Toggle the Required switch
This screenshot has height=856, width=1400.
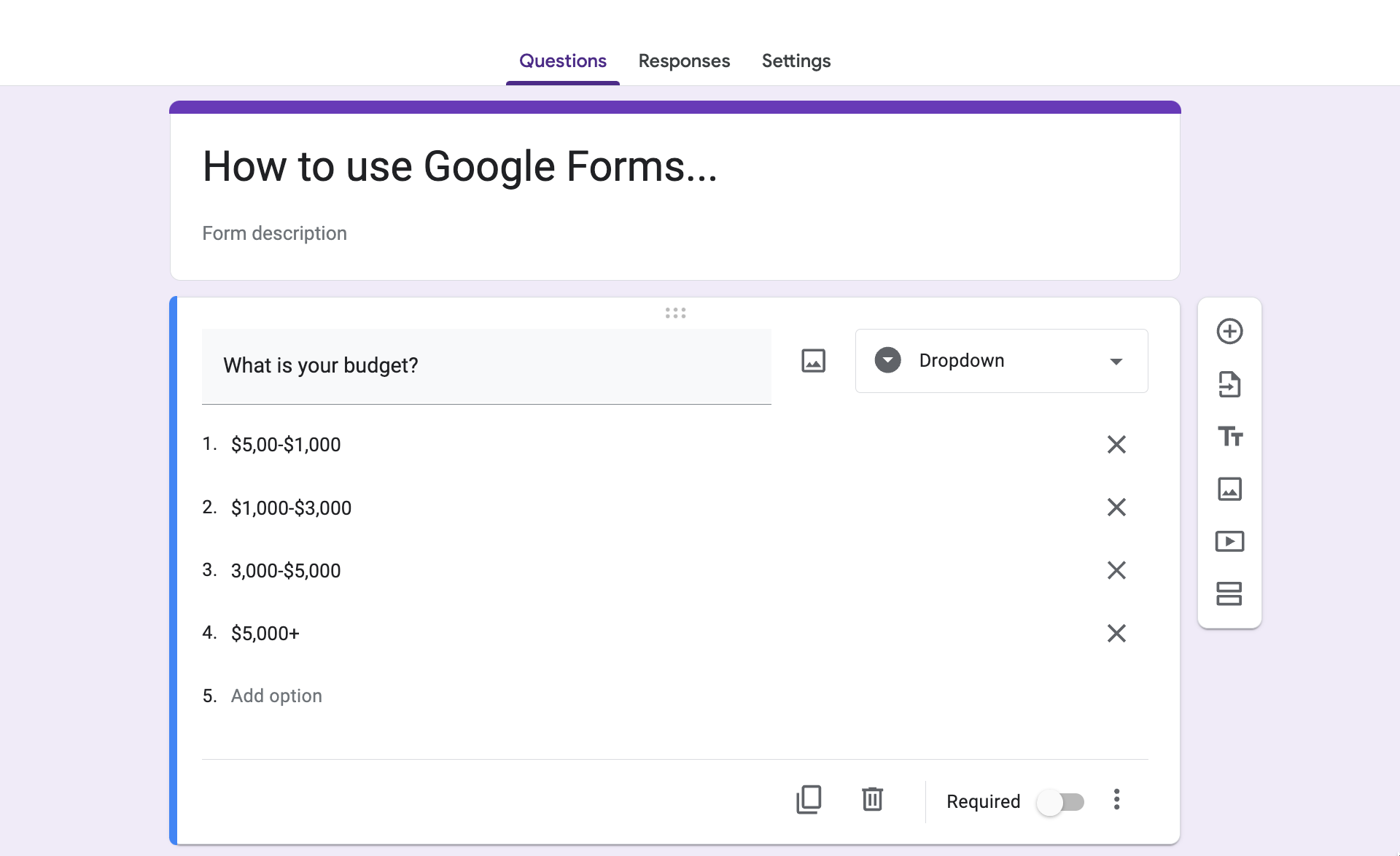1061,802
